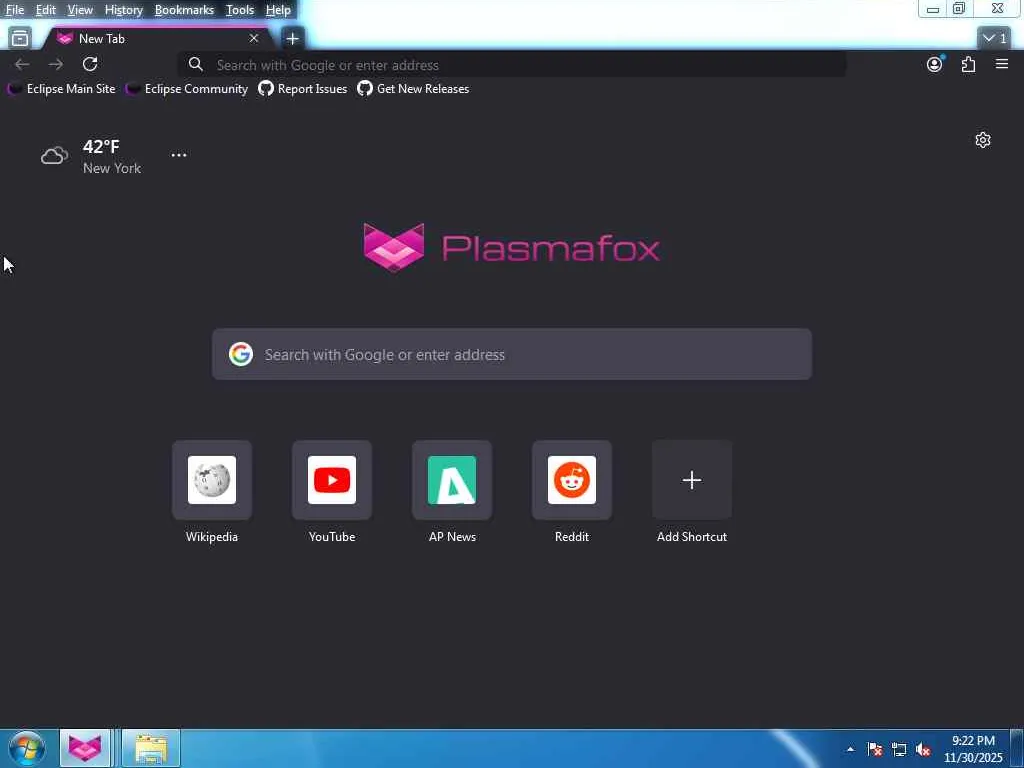Open the Help menu

tap(278, 10)
